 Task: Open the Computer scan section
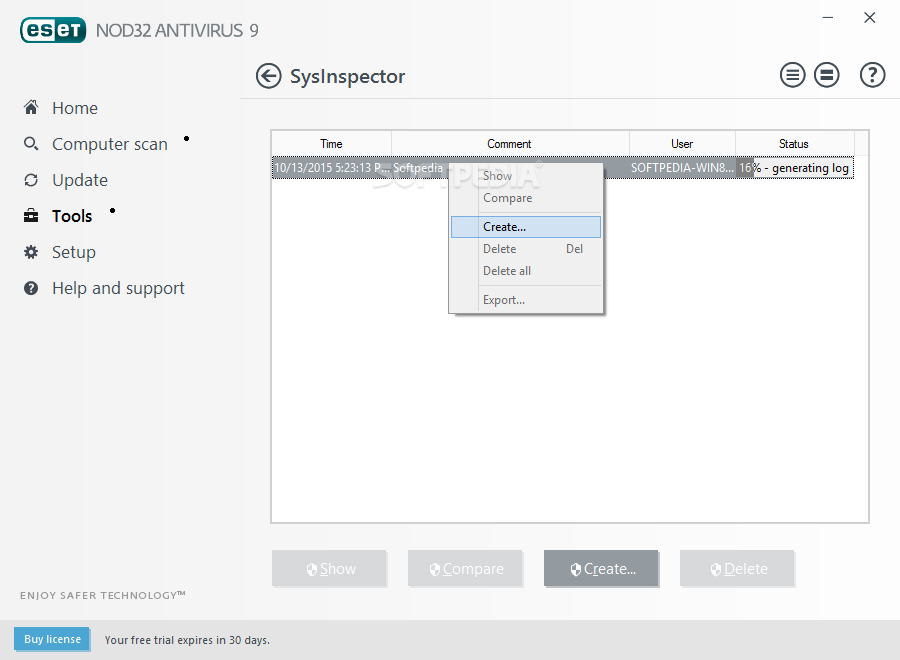coord(110,144)
